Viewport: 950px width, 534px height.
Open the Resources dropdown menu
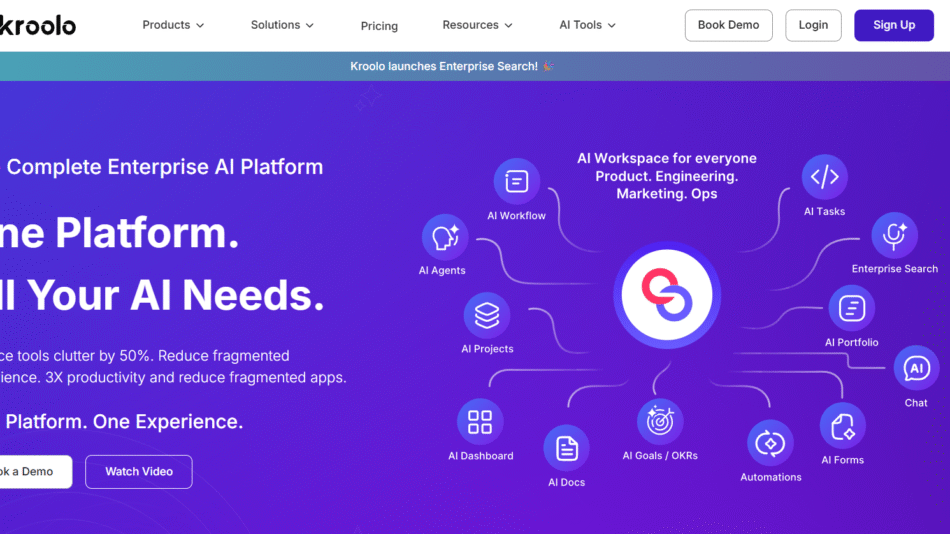(x=477, y=25)
